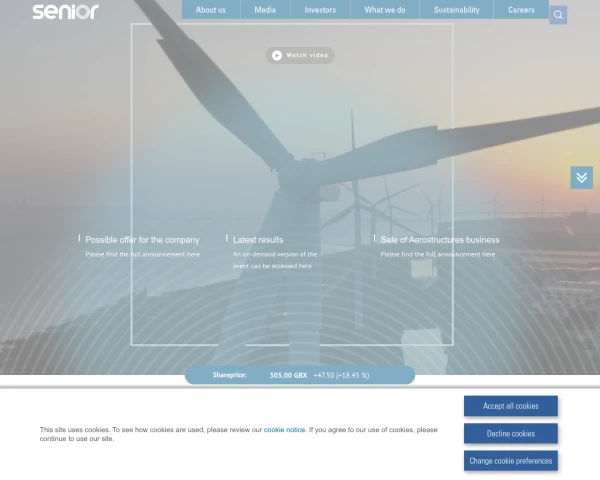Click the 305.00 GBX share value

pyautogui.click(x=288, y=376)
